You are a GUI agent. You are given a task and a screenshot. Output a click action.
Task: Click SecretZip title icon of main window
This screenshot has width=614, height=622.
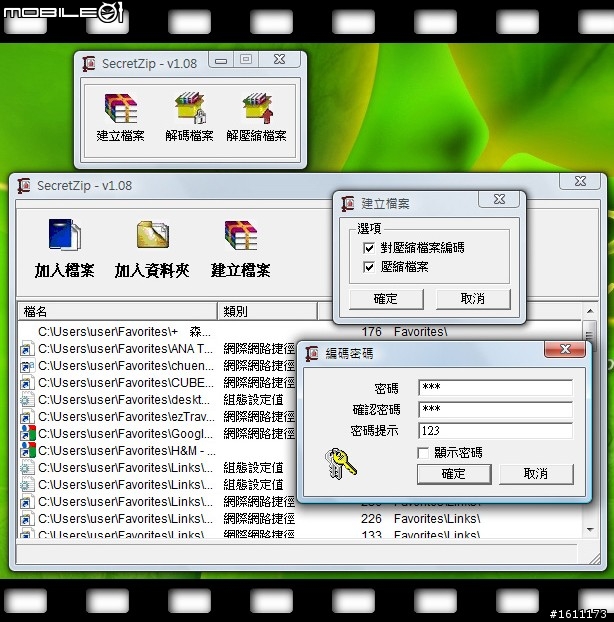24,186
